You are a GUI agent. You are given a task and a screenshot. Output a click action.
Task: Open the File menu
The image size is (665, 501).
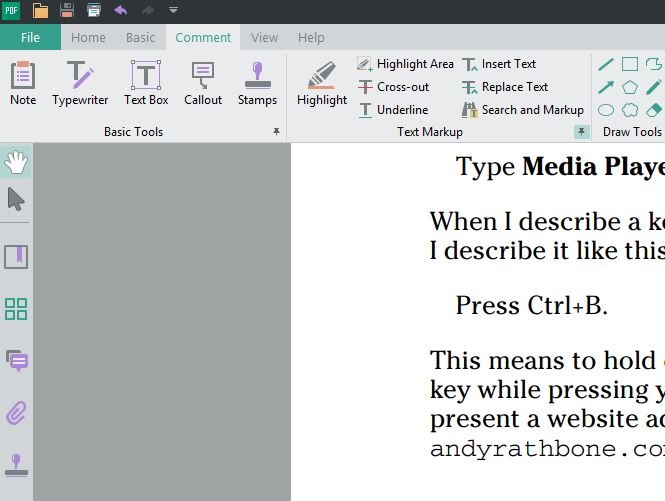pos(30,37)
